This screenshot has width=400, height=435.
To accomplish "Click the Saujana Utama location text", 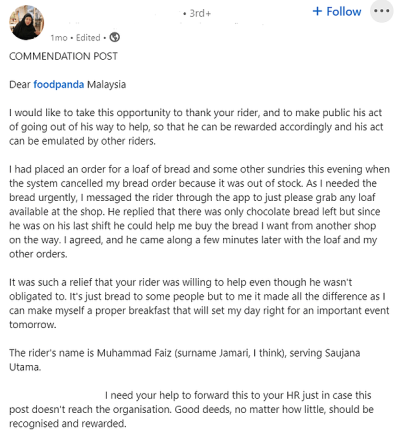I will click(184, 360).
